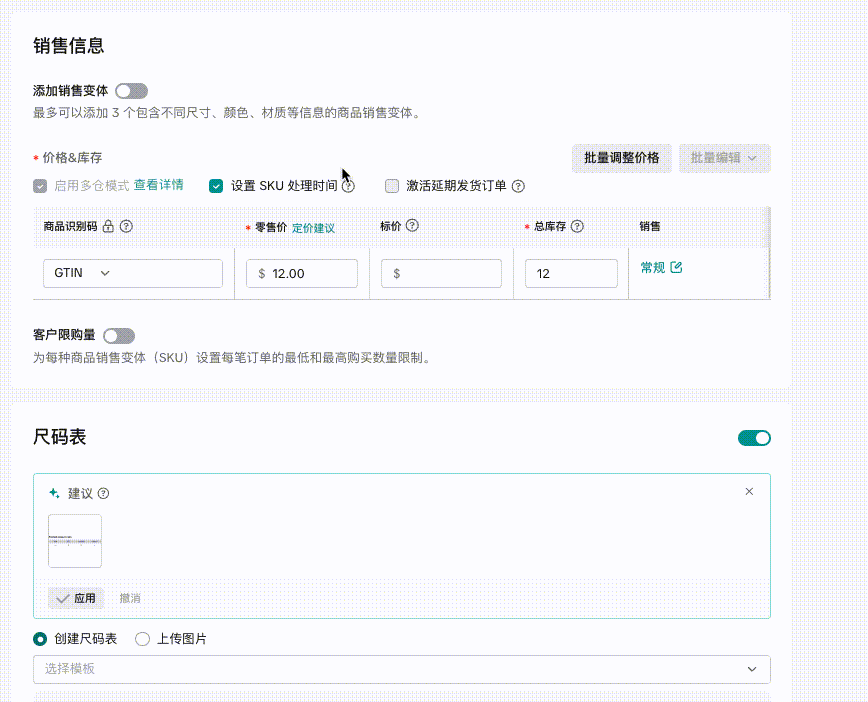
Task: Click the 批量调整价格 button
Action: (x=621, y=158)
